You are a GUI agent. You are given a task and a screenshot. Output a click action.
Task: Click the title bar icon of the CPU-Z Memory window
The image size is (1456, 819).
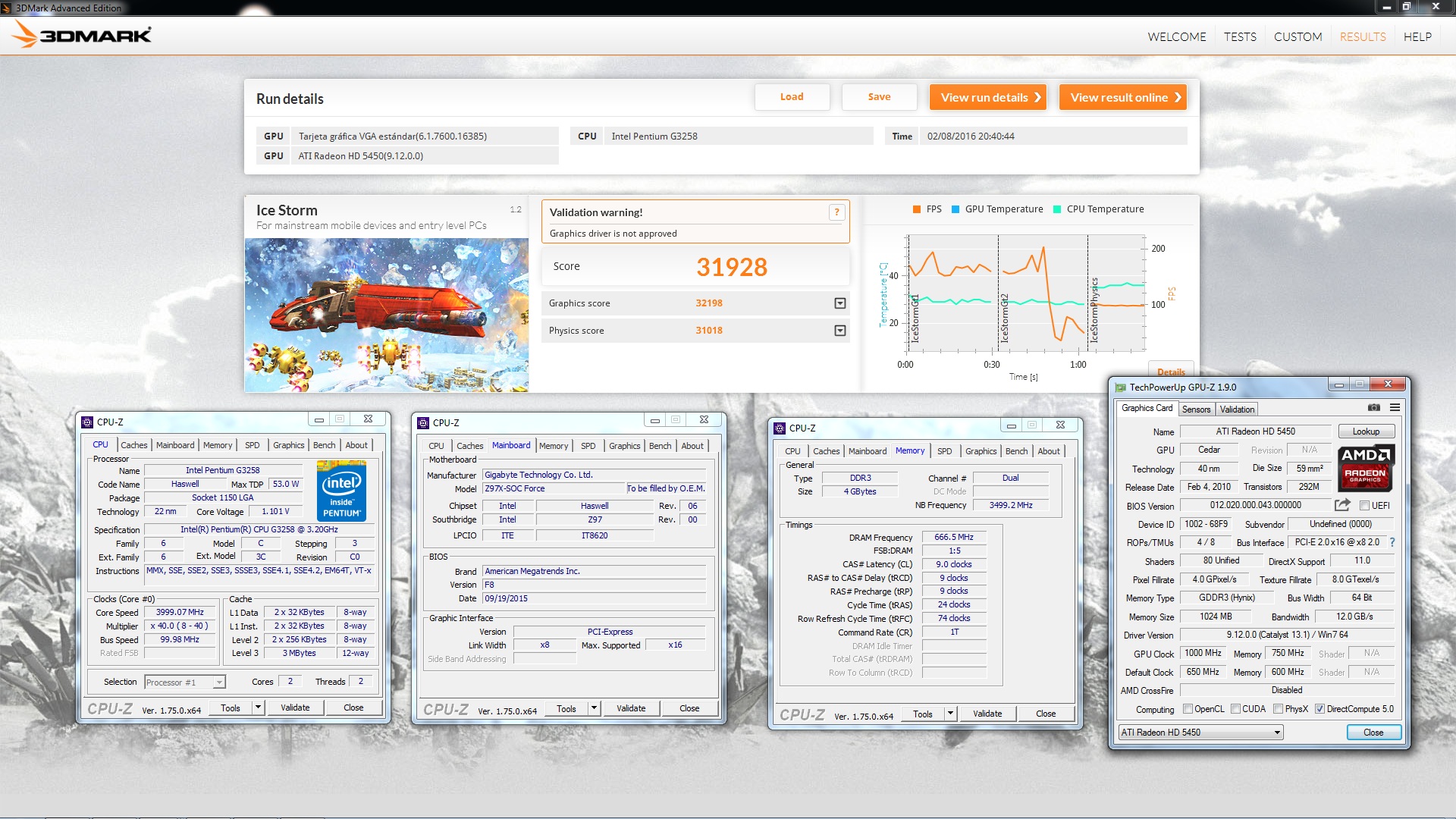click(x=780, y=428)
